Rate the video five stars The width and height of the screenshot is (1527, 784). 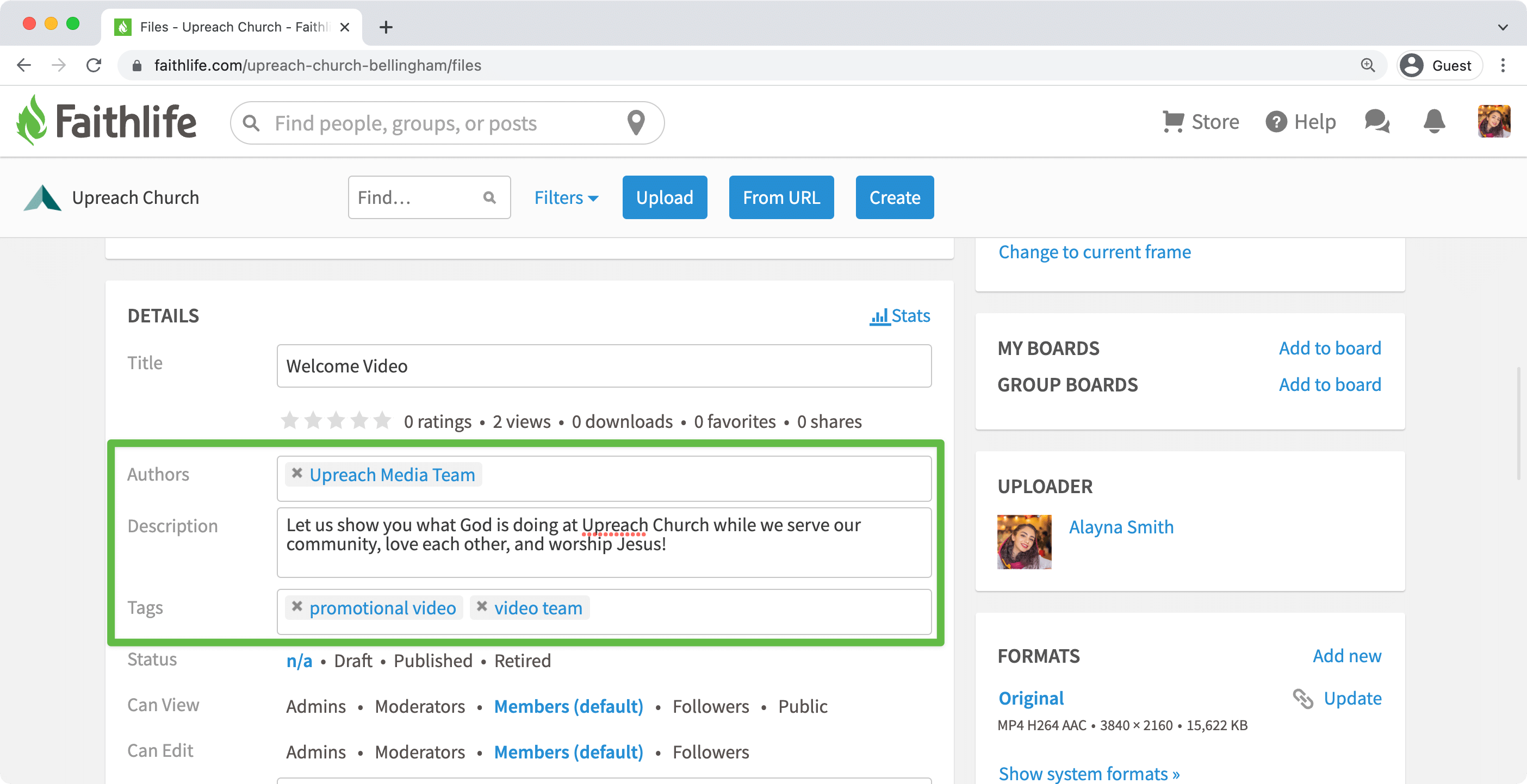[382, 421]
